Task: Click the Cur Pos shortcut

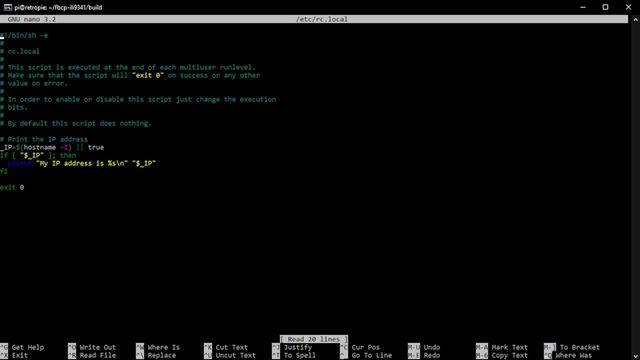Action: [360, 347]
